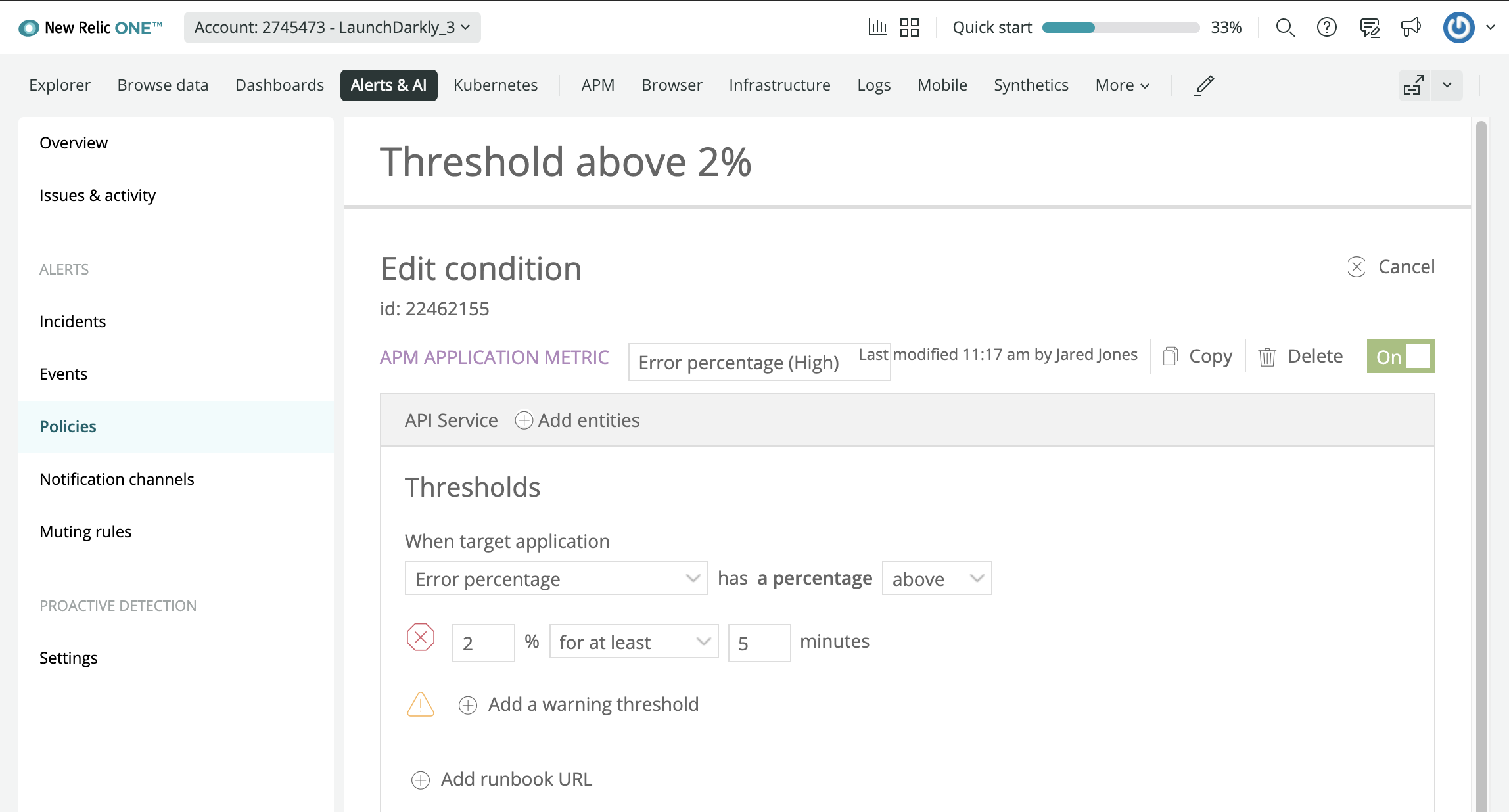The height and width of the screenshot is (812, 1509).
Task: Select the edit pencil icon below the navigation
Action: tap(1204, 85)
